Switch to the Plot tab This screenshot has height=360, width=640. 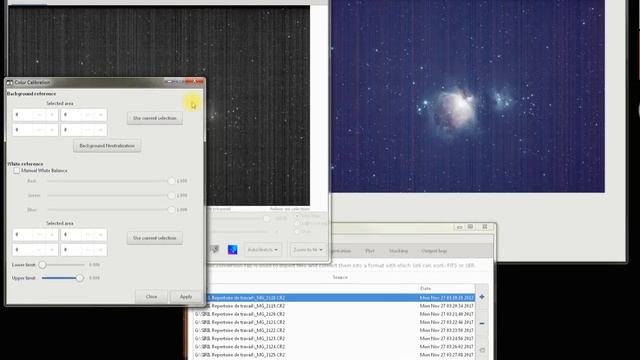pyautogui.click(x=370, y=251)
